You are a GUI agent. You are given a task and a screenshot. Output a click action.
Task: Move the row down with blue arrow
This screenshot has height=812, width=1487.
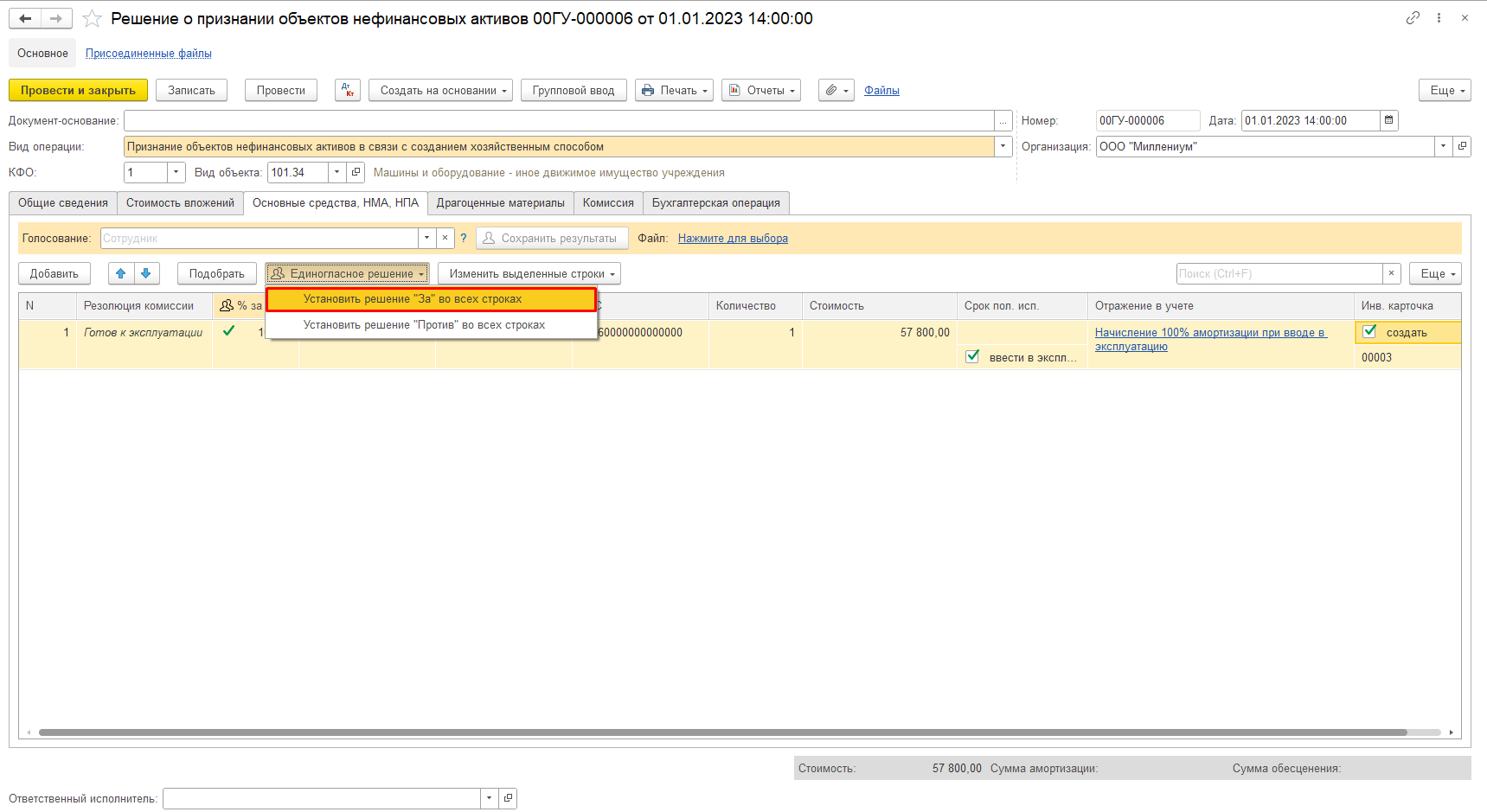pyautogui.click(x=146, y=273)
